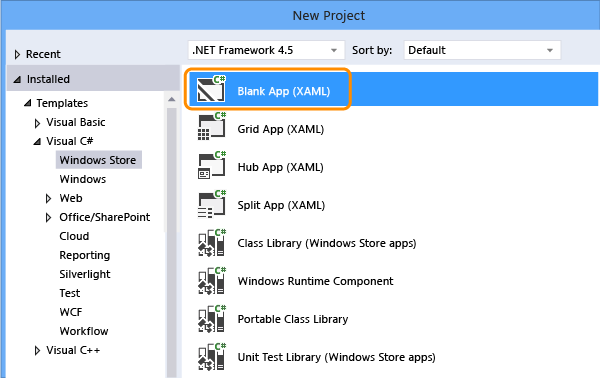Expand the Office/SharePoint node arrow

(48, 217)
